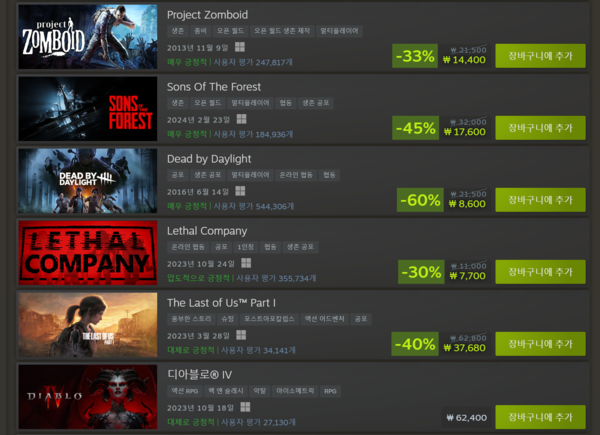
Task: Click Windows icon on Project Zomboid row
Action: 240,47
